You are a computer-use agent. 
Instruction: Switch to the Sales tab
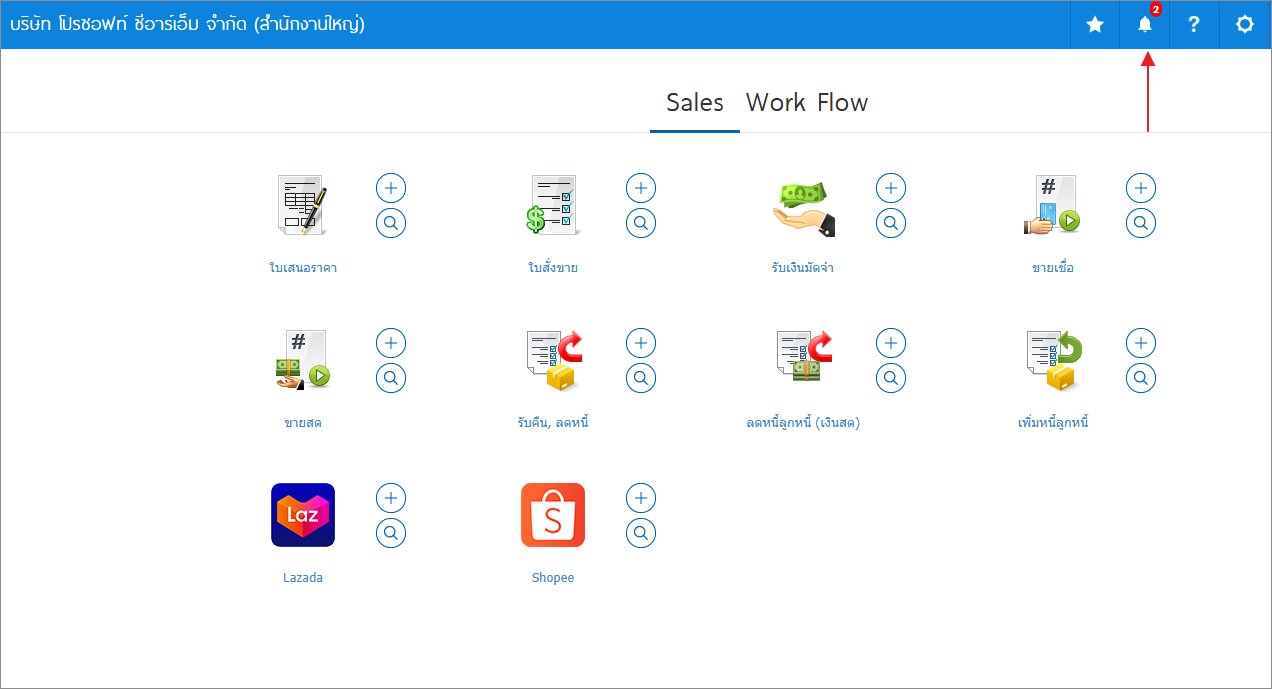695,103
